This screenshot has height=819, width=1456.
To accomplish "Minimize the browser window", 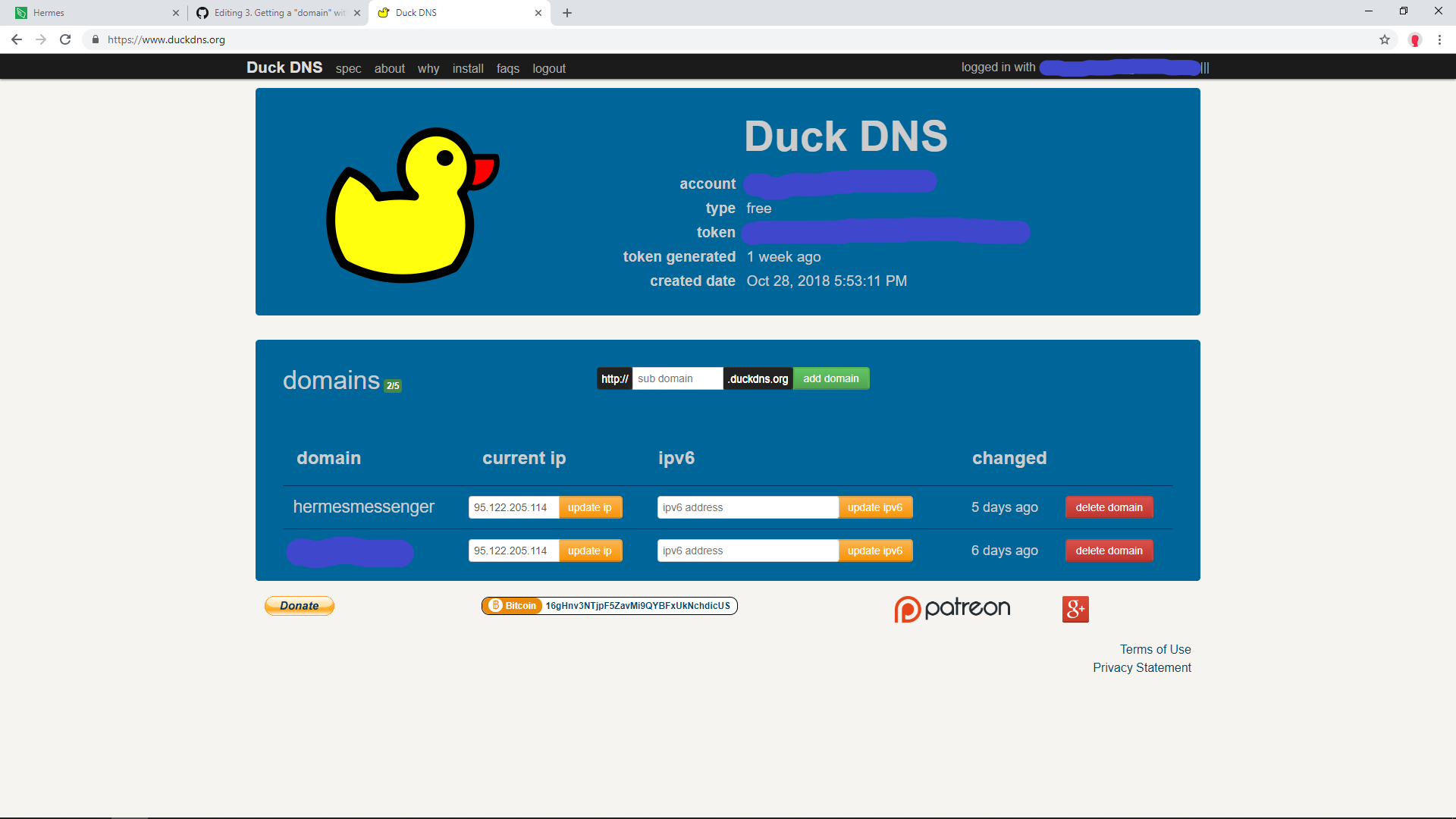I will 1369,11.
